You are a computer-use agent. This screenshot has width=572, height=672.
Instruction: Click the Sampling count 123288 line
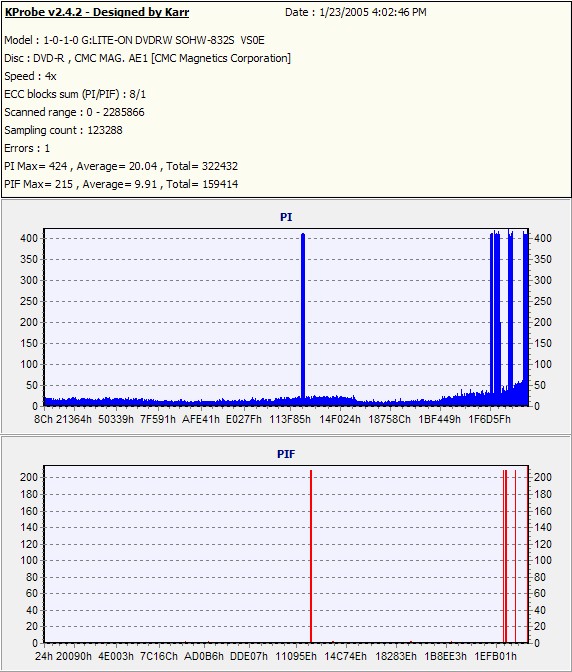[63, 130]
